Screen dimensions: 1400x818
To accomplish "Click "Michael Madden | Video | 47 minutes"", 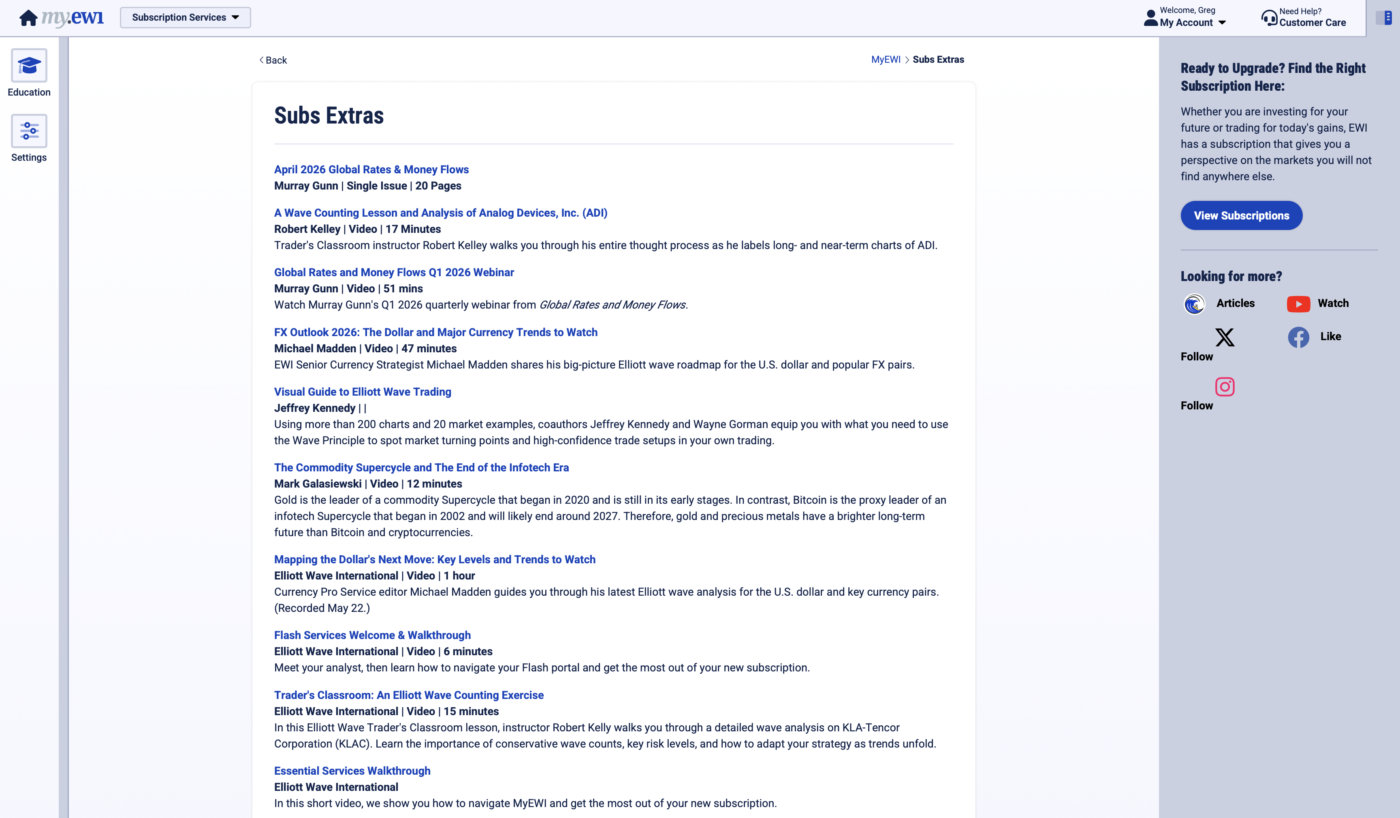I will [366, 349].
